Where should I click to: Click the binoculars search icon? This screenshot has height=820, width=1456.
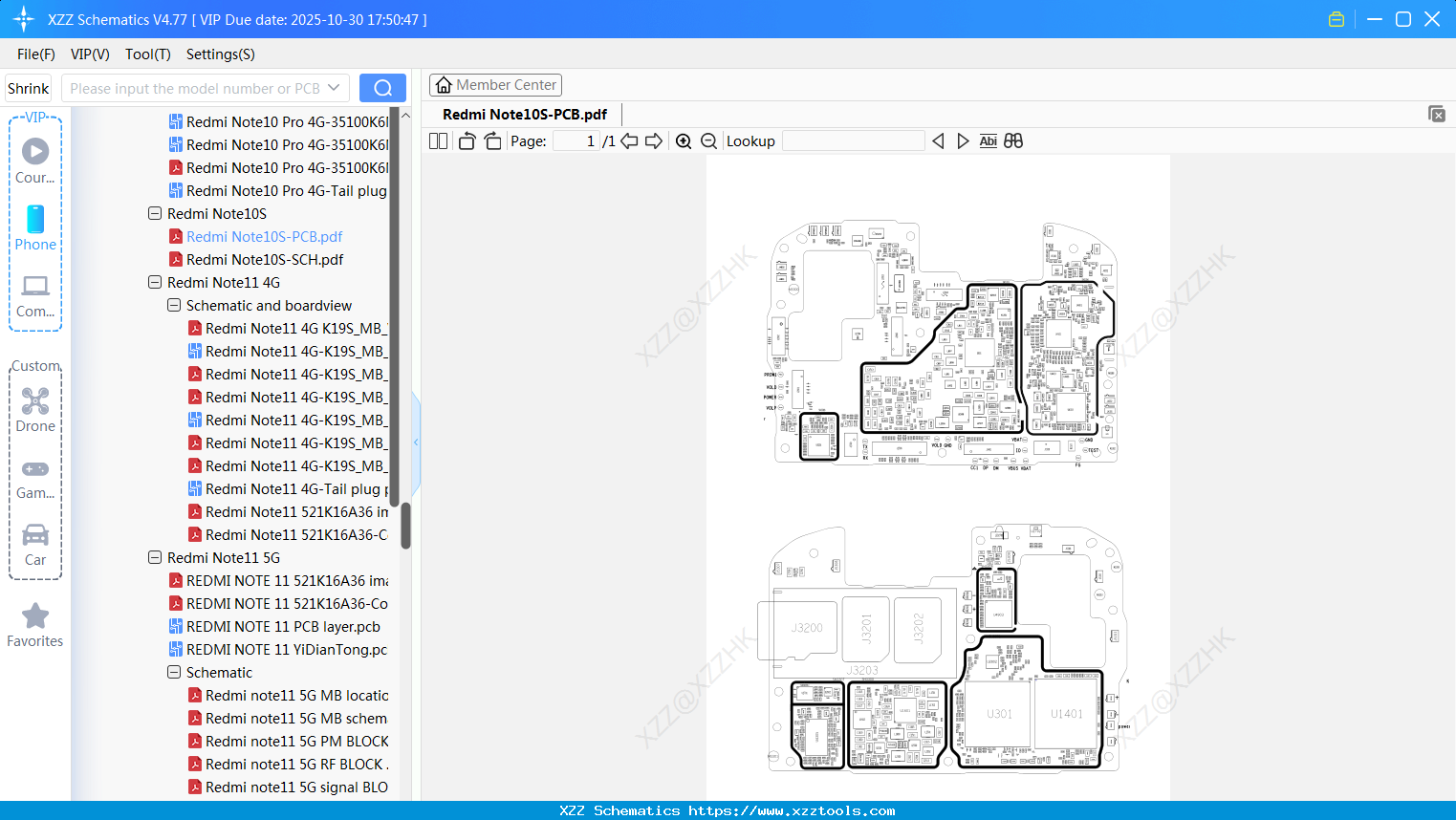1013,140
